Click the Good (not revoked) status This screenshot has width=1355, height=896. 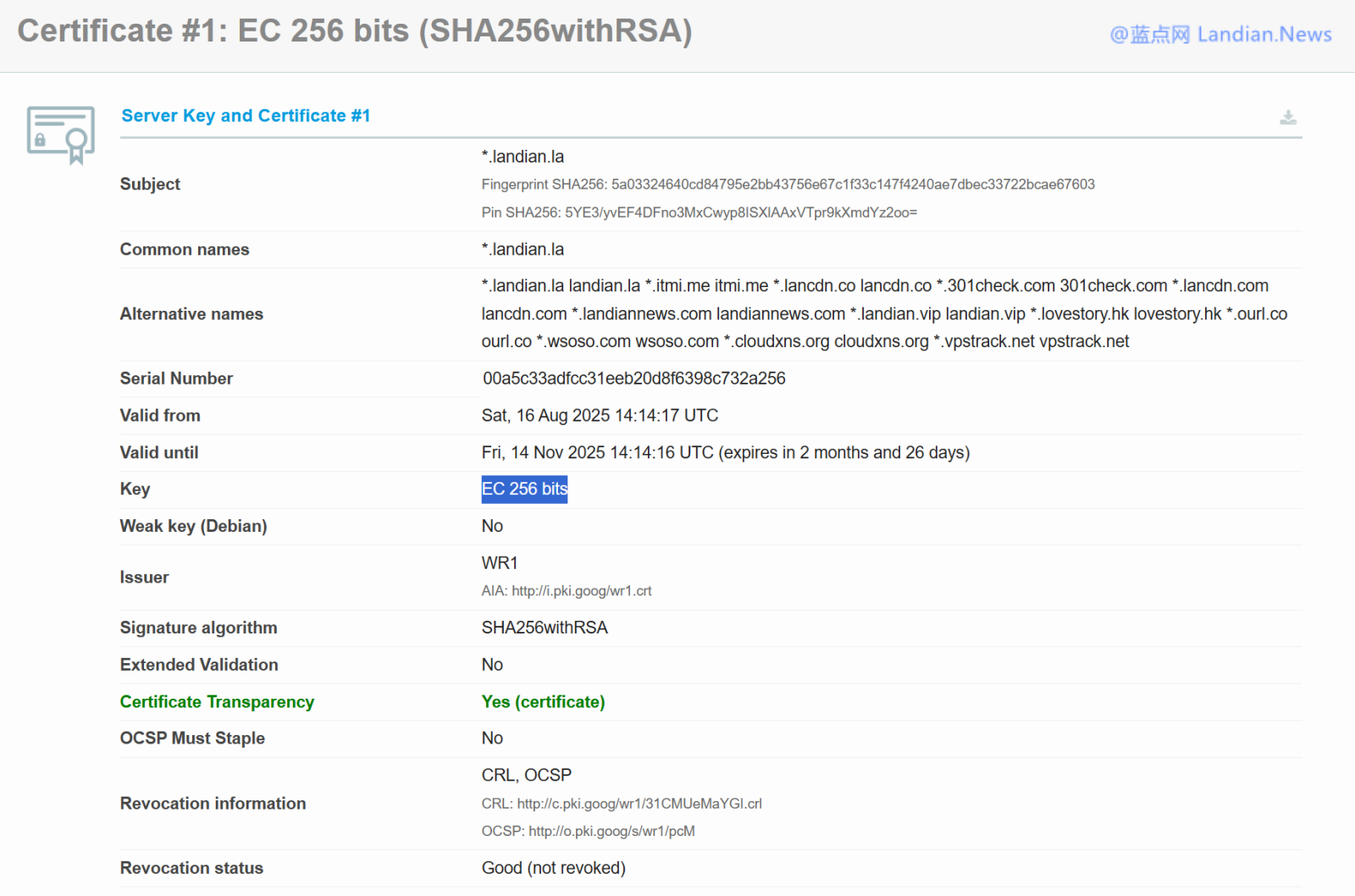point(553,868)
